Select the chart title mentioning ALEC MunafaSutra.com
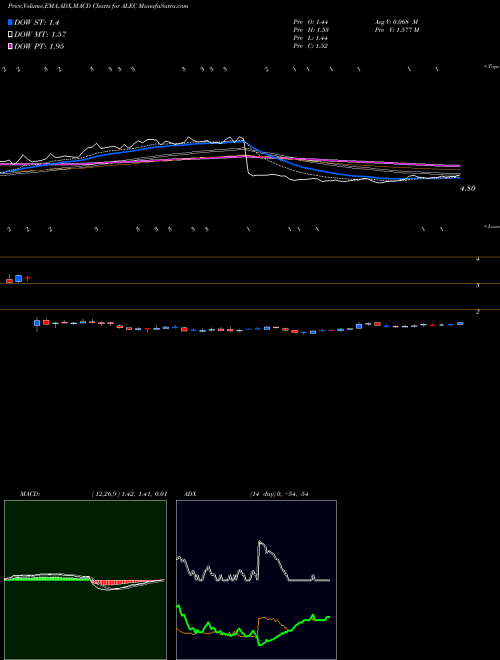Image resolution: width=500 pixels, height=660 pixels. (98, 6)
